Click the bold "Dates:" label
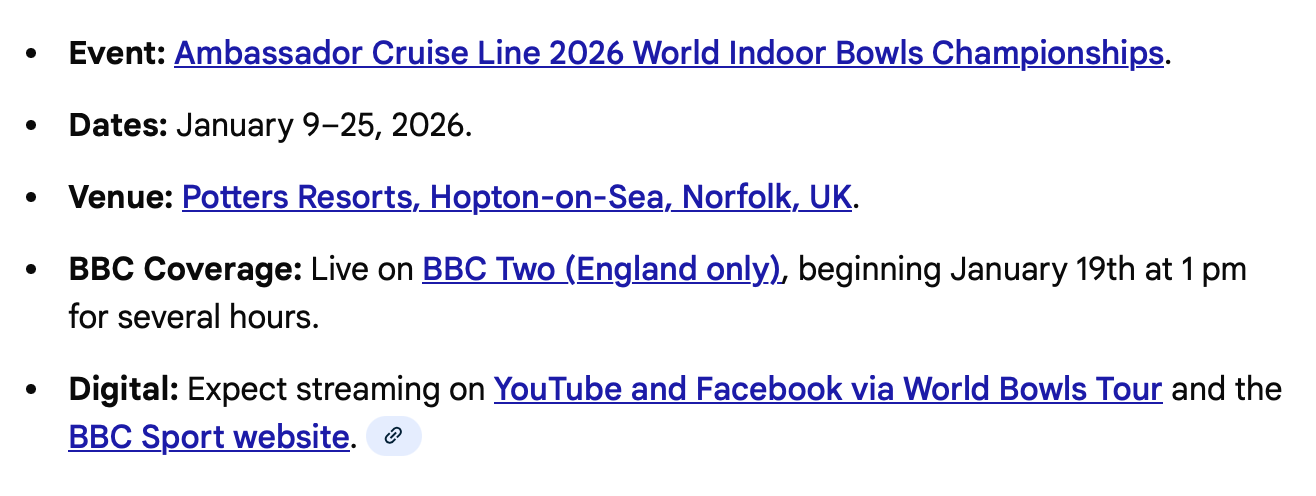1316x496 pixels. (x=118, y=126)
